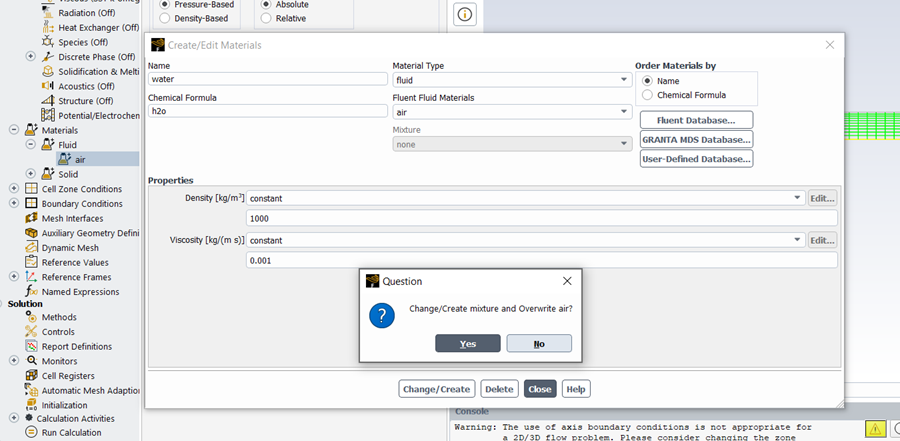Click the Potential/Electrochemistry icon
This screenshot has height=441, width=900.
point(48,115)
